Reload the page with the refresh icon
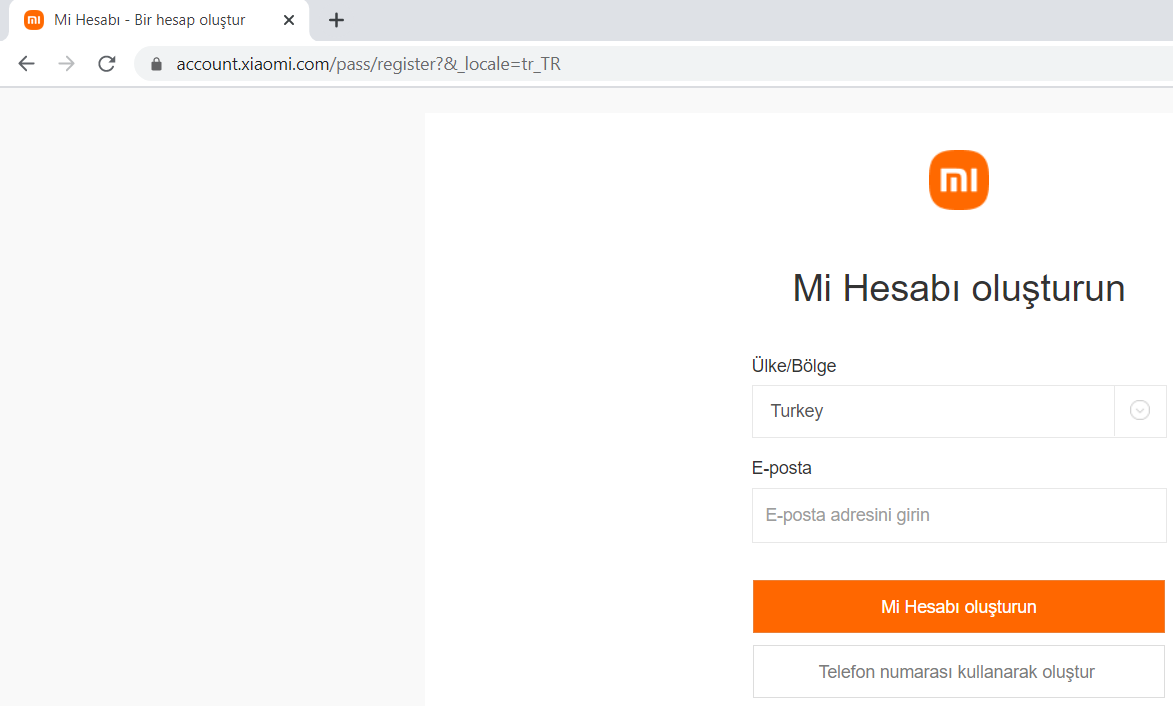Viewport: 1173px width, 706px height. [x=107, y=64]
